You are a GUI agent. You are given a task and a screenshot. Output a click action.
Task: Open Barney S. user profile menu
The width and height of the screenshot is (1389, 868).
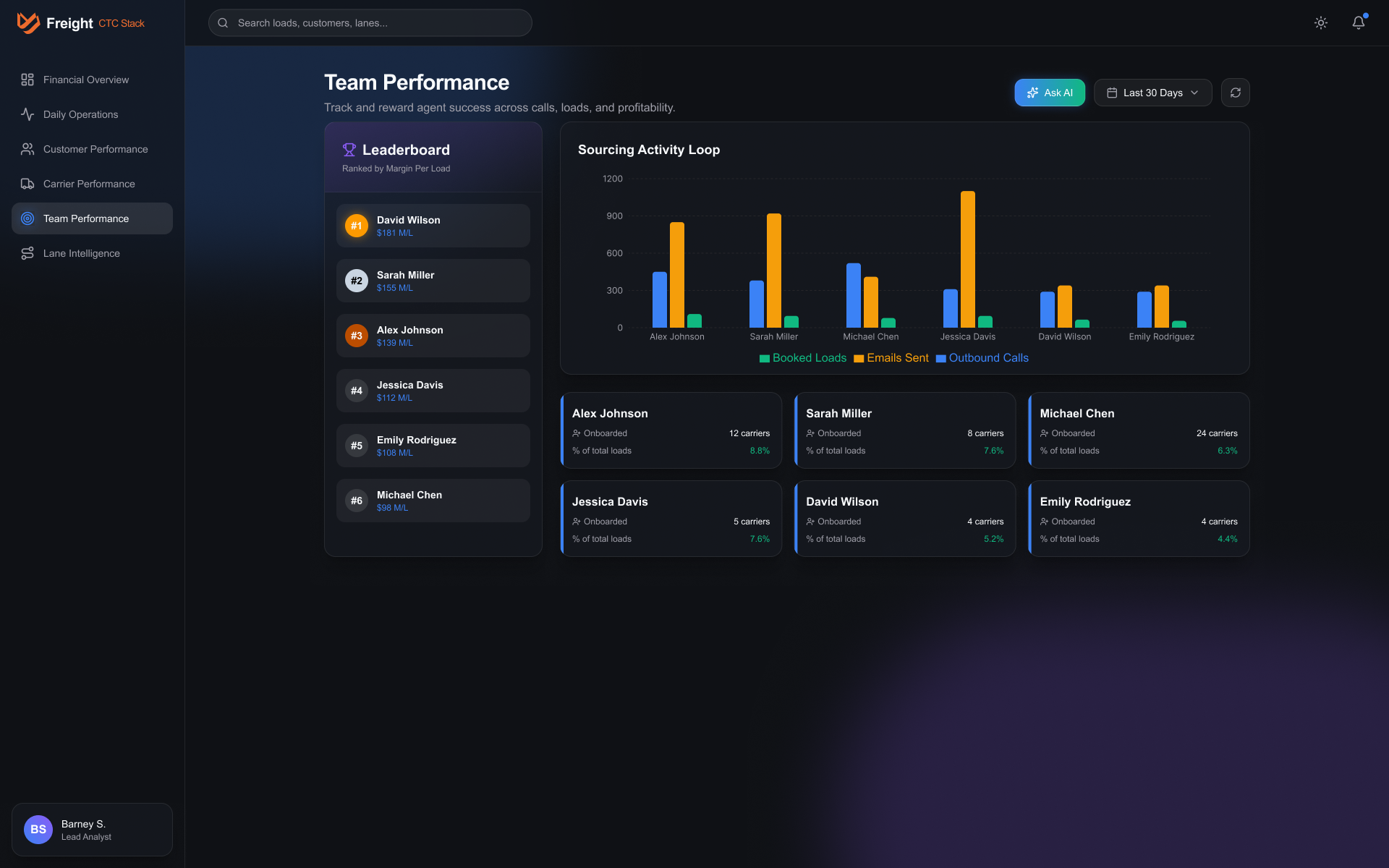coord(92,830)
